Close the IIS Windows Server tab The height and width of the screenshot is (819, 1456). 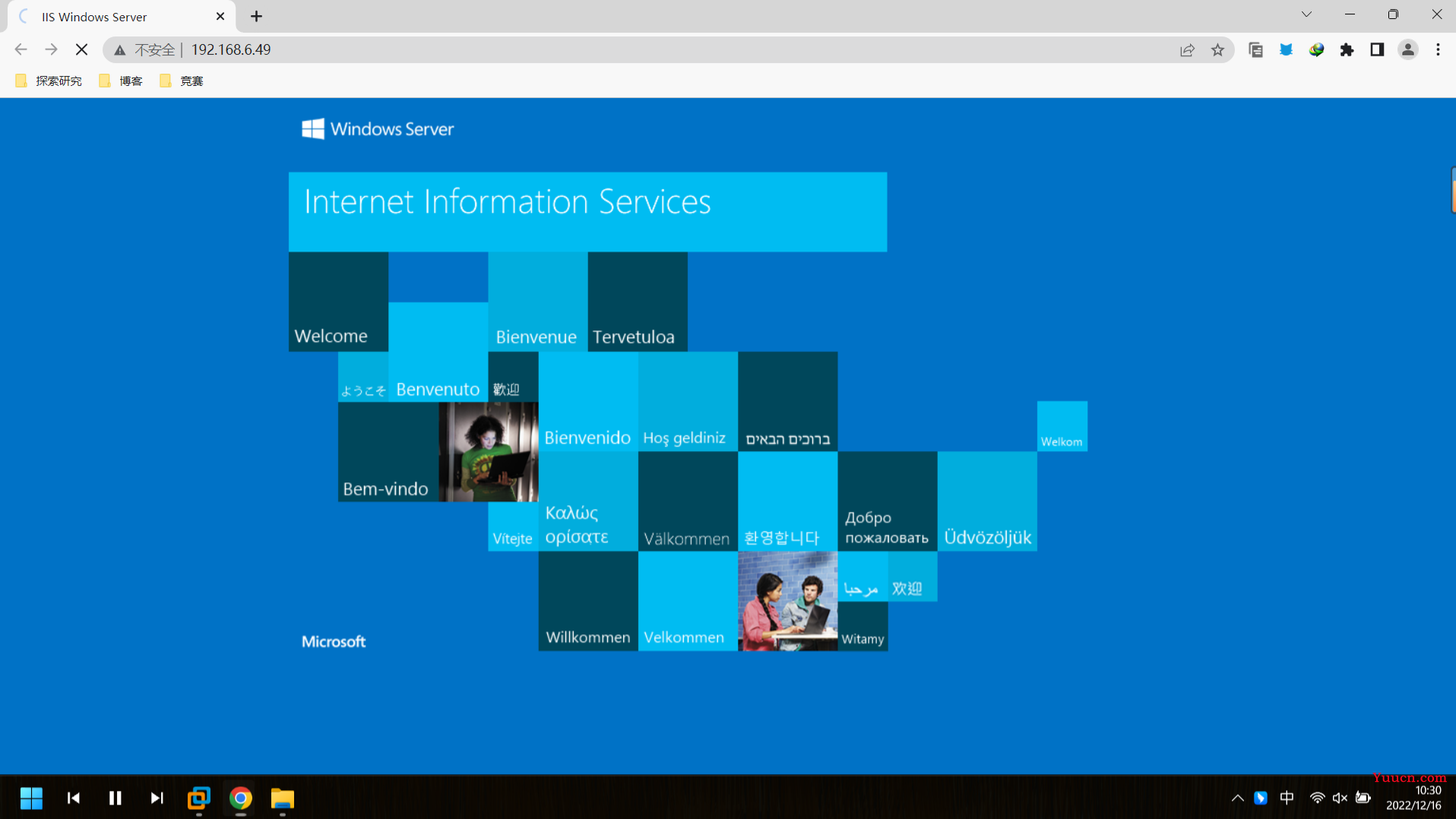[x=220, y=17]
